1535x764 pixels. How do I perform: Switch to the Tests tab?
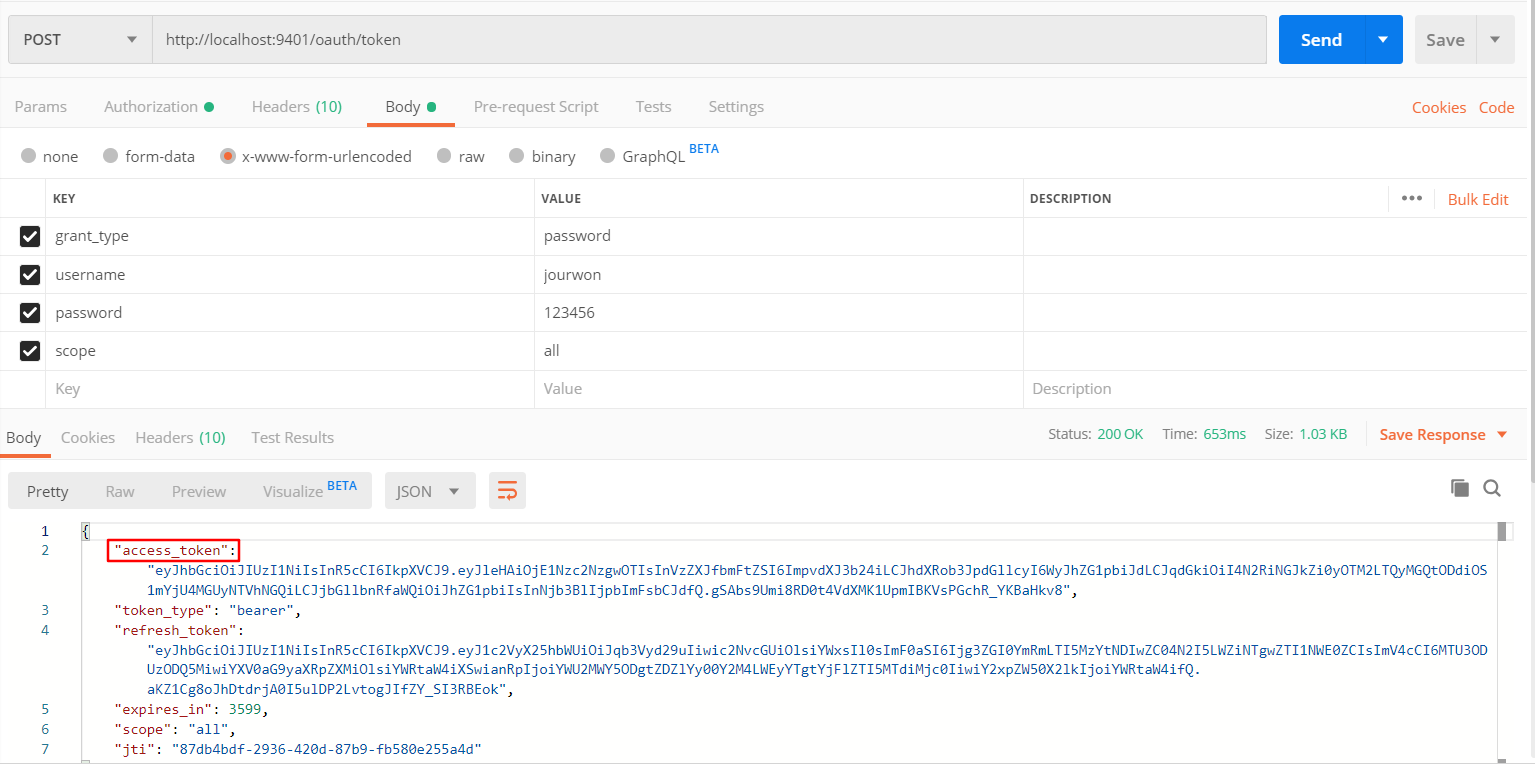click(652, 106)
